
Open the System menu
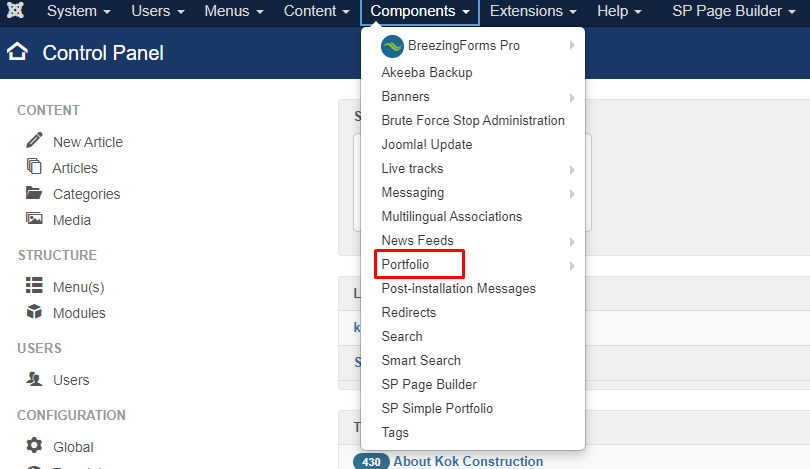79,11
